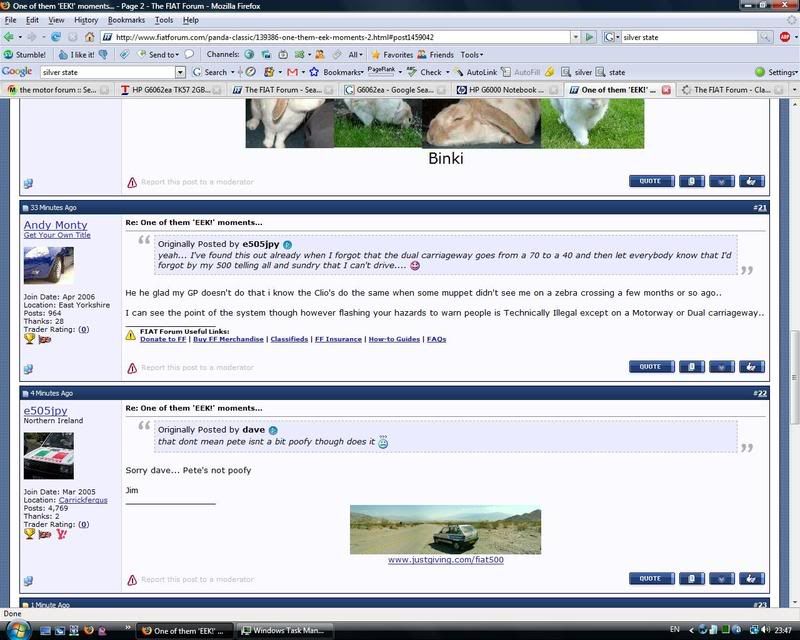Close the 'One of them EEK!' tab
The width and height of the screenshot is (800, 640).
[x=666, y=90]
